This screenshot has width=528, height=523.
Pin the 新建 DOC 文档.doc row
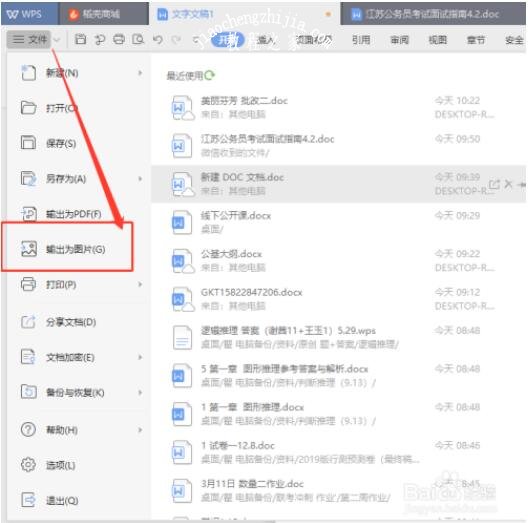tap(522, 185)
